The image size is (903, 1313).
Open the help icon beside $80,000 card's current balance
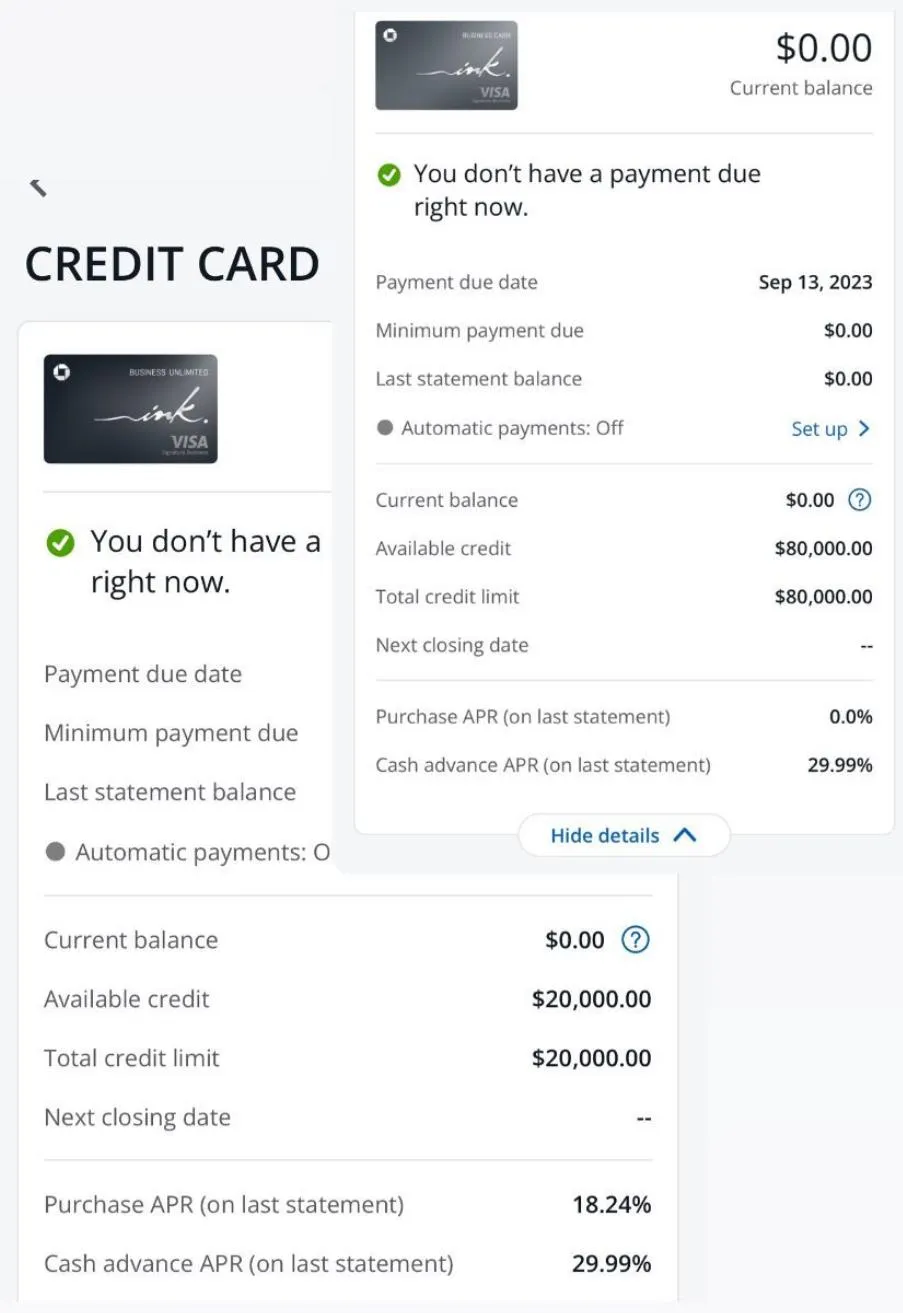click(859, 500)
